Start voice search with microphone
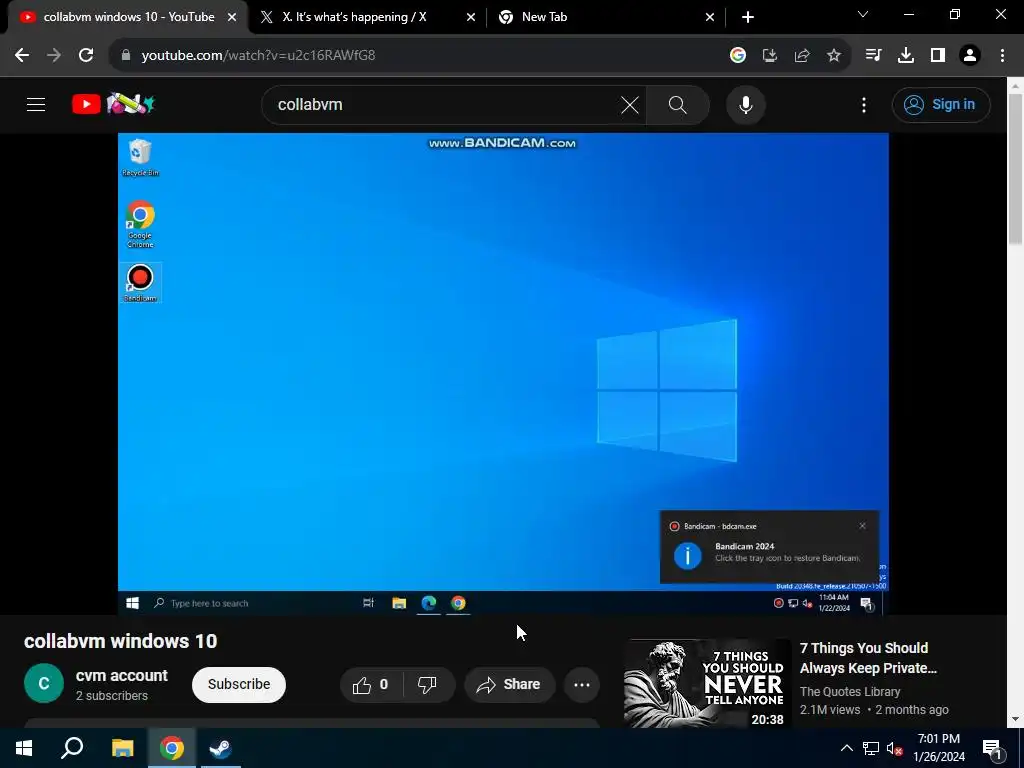 click(x=746, y=104)
